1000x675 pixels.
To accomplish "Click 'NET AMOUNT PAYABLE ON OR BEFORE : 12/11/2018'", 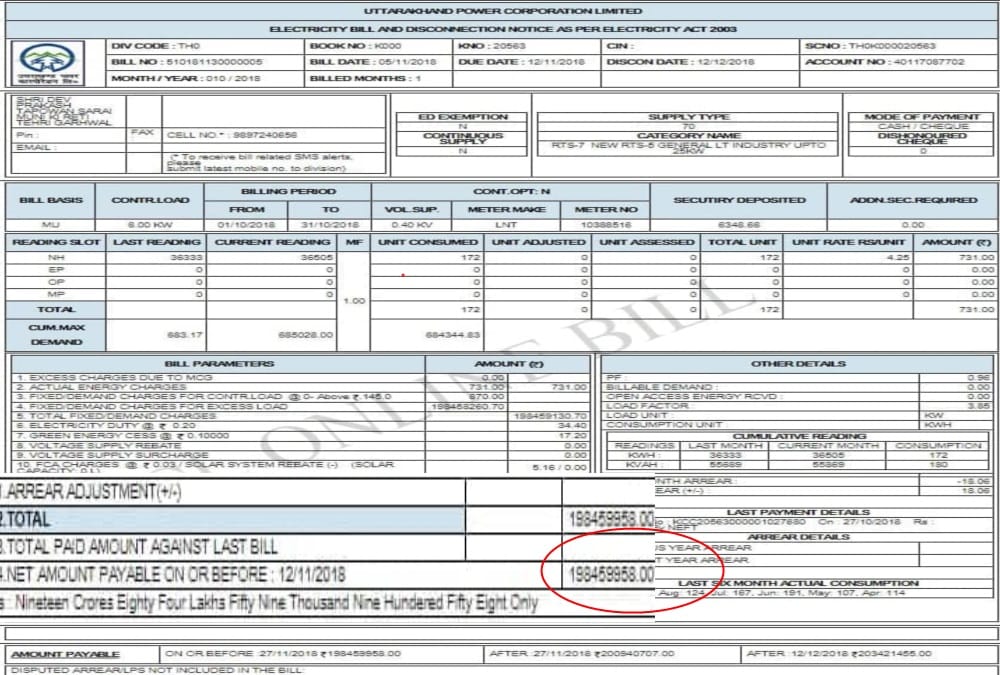I will click(173, 574).
